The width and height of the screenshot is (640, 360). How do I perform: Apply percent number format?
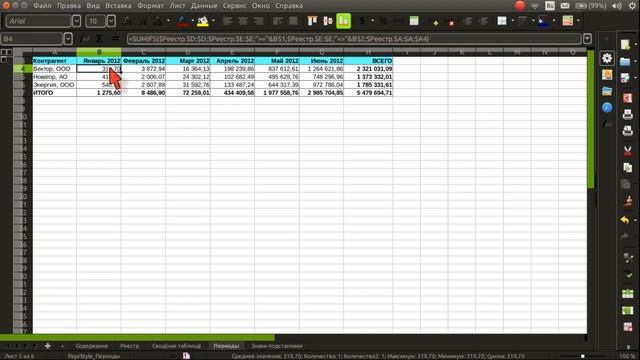(383, 21)
